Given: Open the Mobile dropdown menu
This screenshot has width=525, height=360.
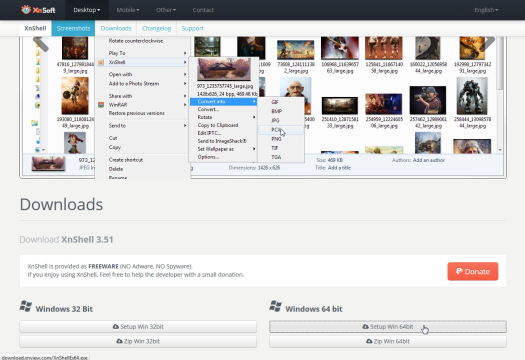Looking at the screenshot, I should click(128, 10).
